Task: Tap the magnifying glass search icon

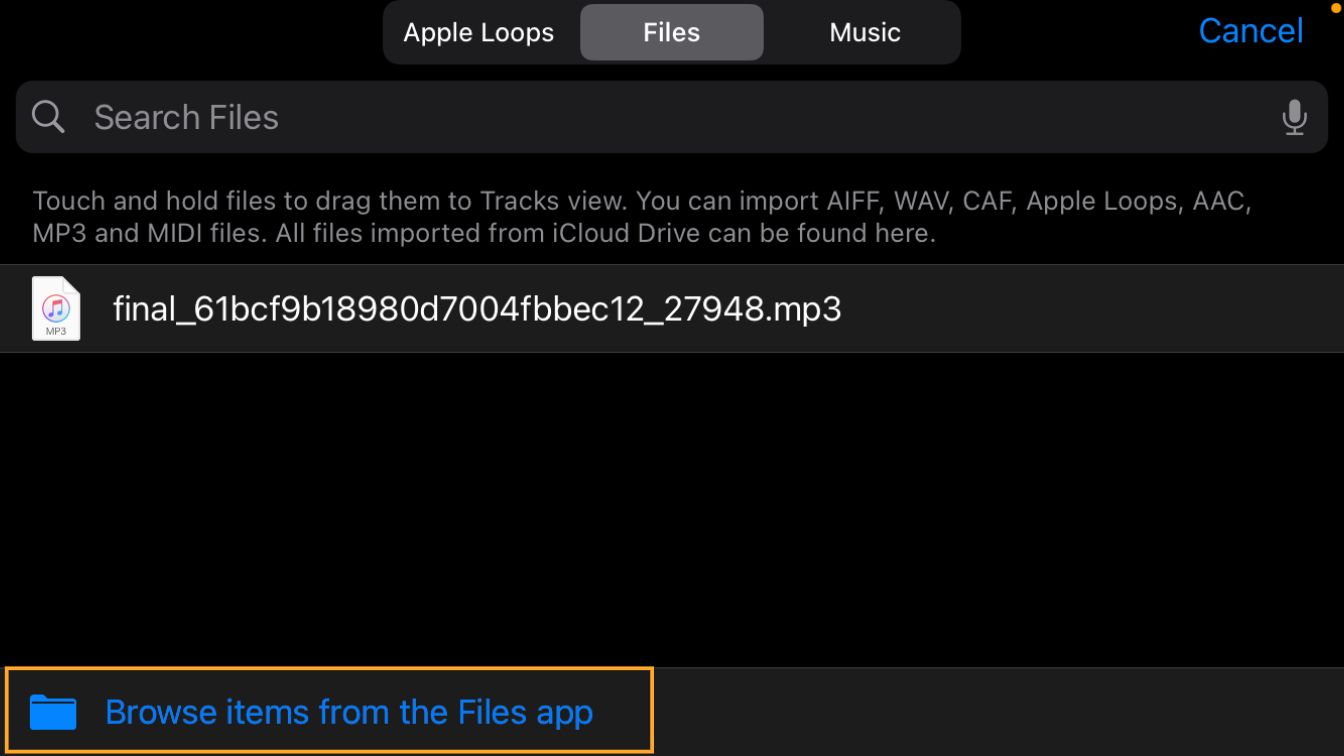Action: 48,117
